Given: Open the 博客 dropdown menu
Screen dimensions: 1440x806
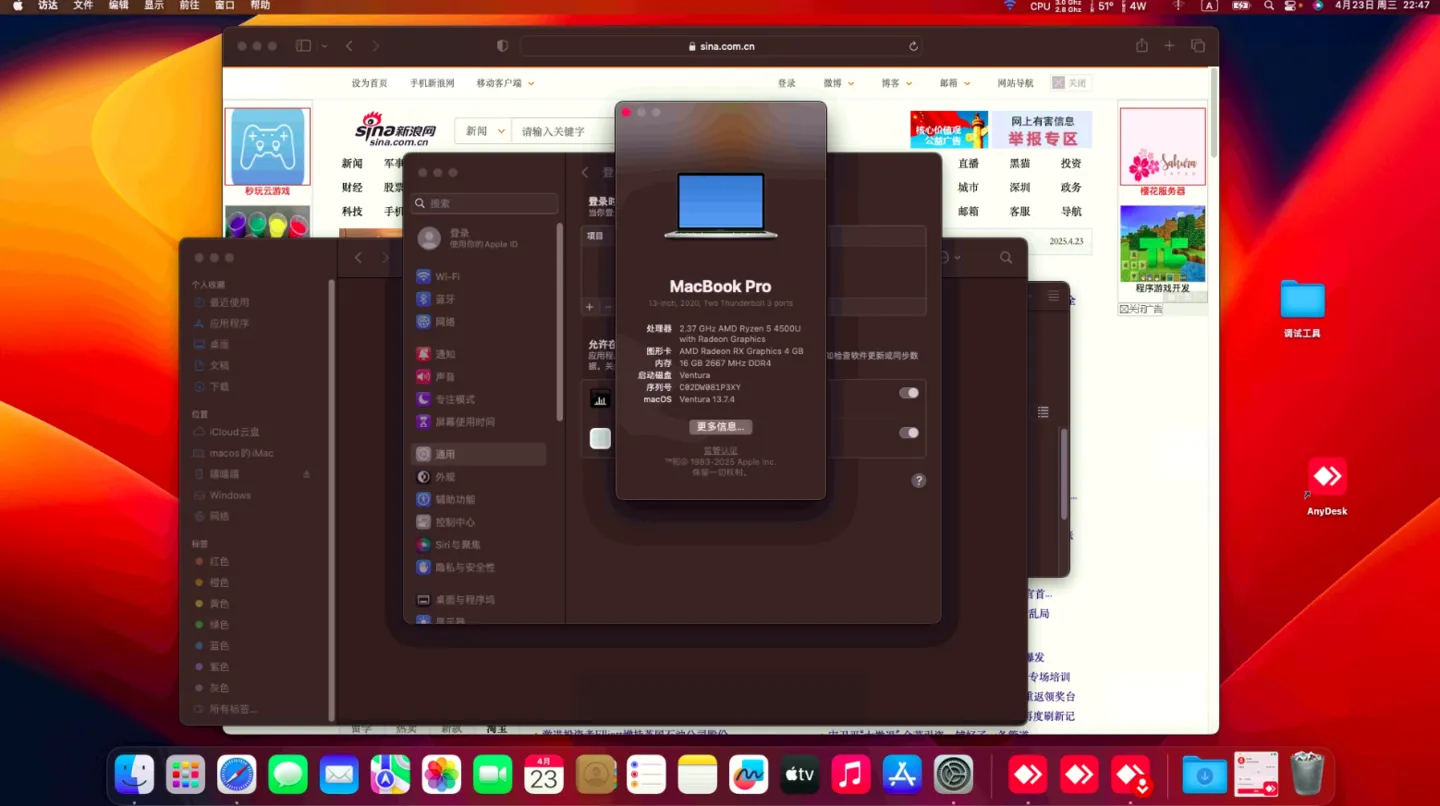Looking at the screenshot, I should pos(895,83).
